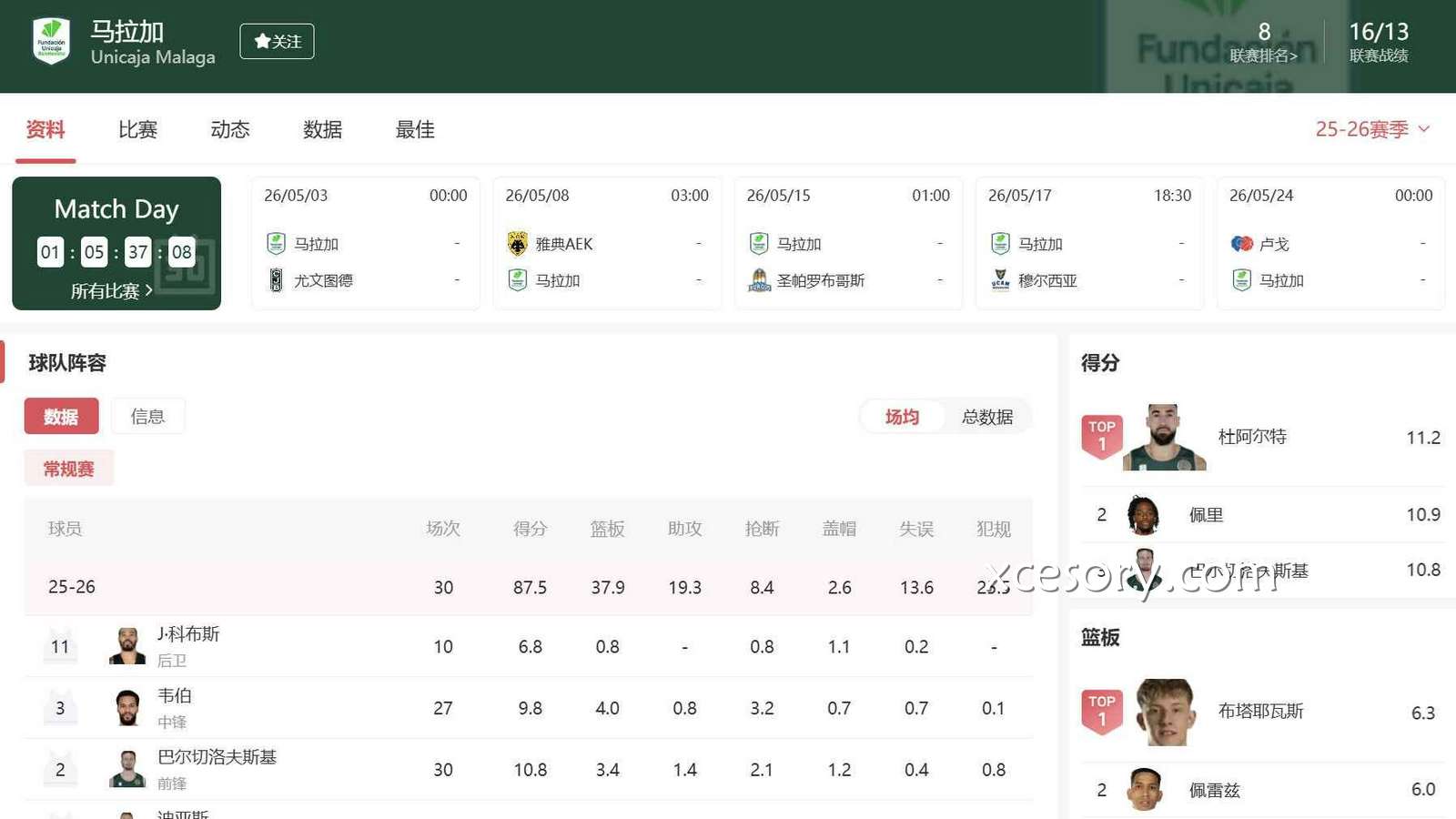Screen dimensions: 1456x819
Task: Click 马拉加 logo in the 26/05/24 match card
Action: click(x=1242, y=280)
